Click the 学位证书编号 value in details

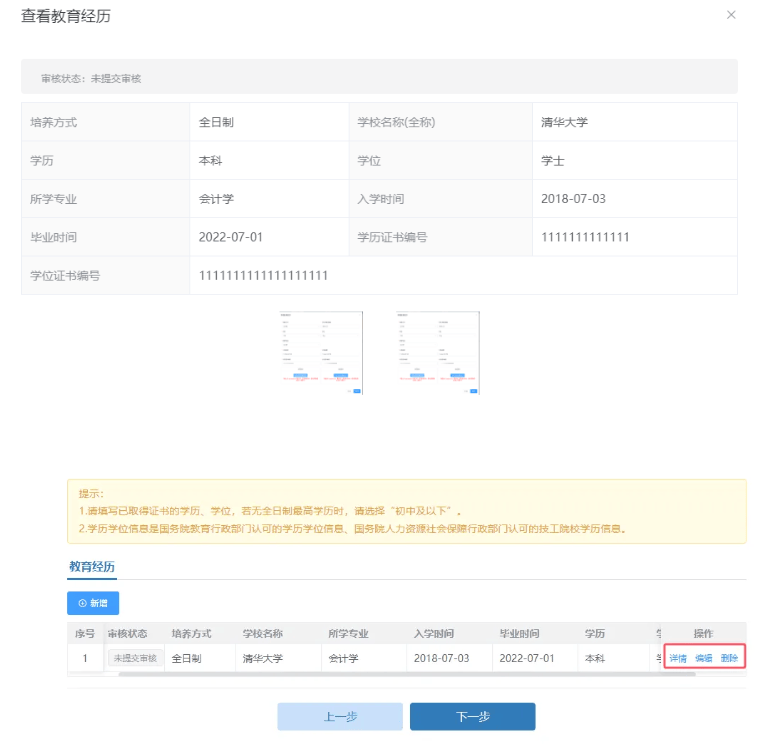[264, 275]
